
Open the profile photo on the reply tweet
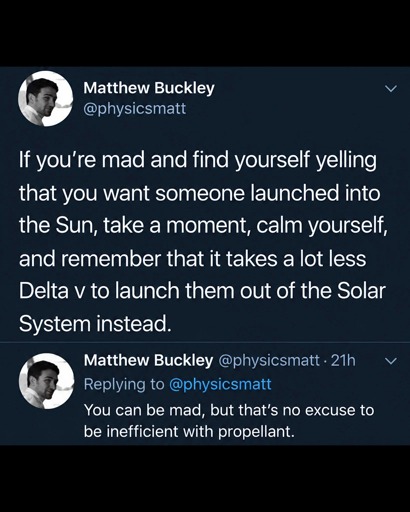tap(46, 381)
